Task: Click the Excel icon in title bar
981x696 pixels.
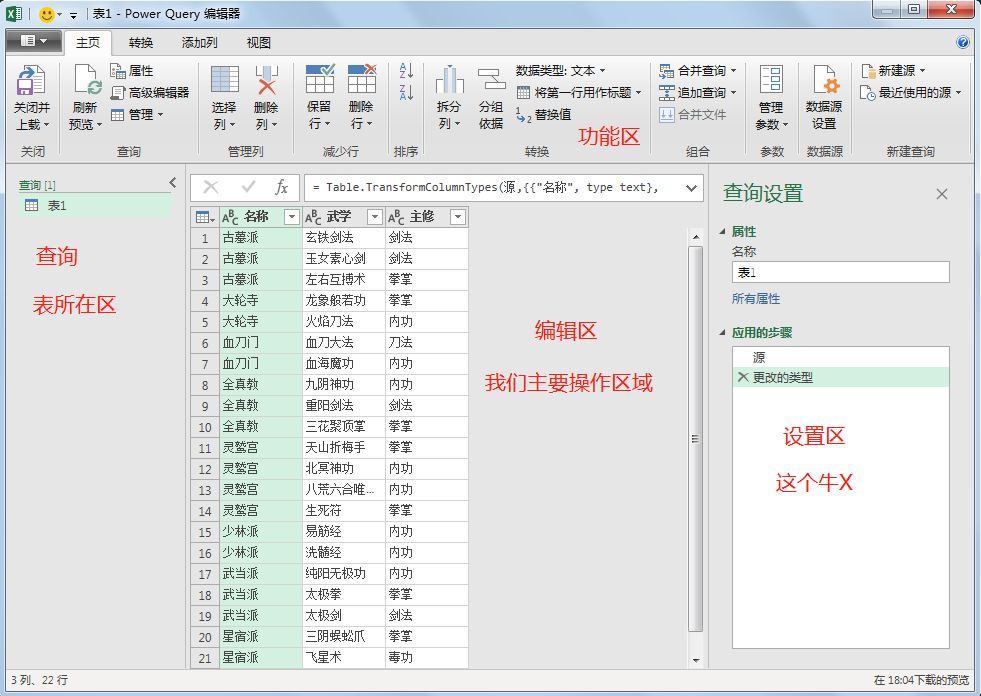Action: [14, 14]
